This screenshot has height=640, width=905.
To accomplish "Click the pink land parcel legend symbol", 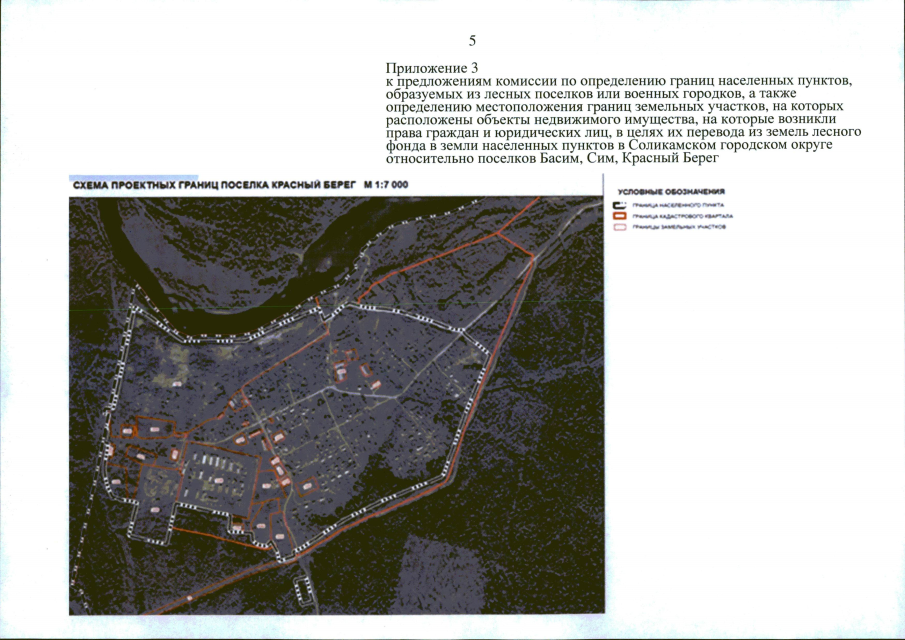I will click(x=620, y=227).
